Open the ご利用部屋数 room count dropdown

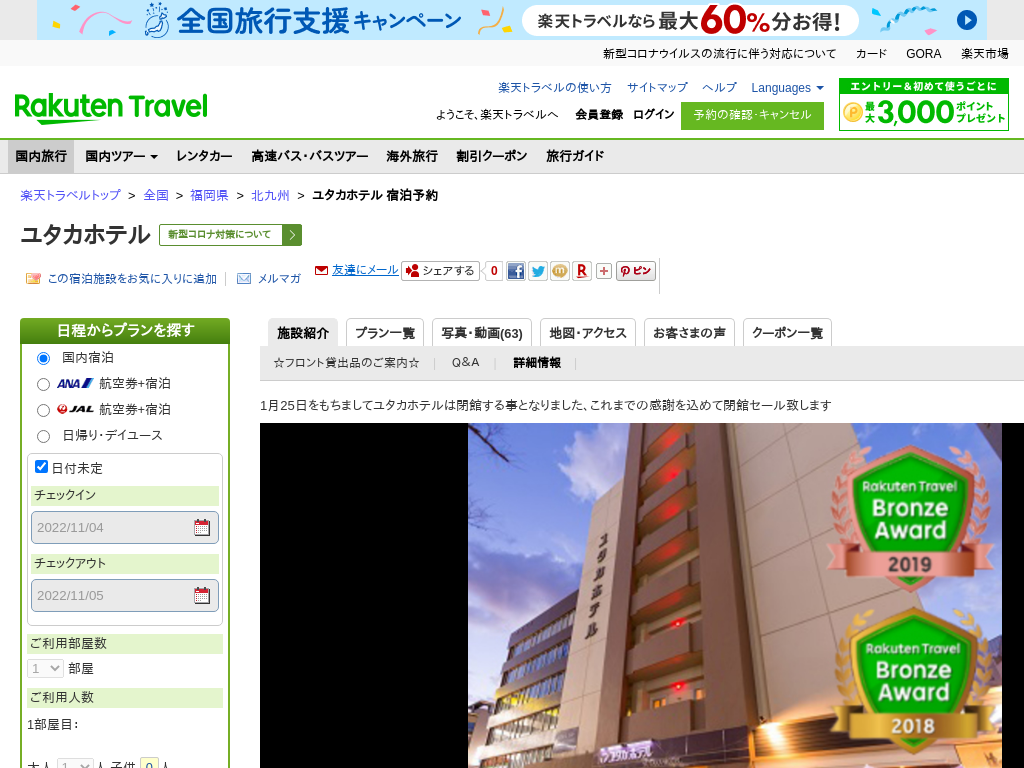pos(45,669)
